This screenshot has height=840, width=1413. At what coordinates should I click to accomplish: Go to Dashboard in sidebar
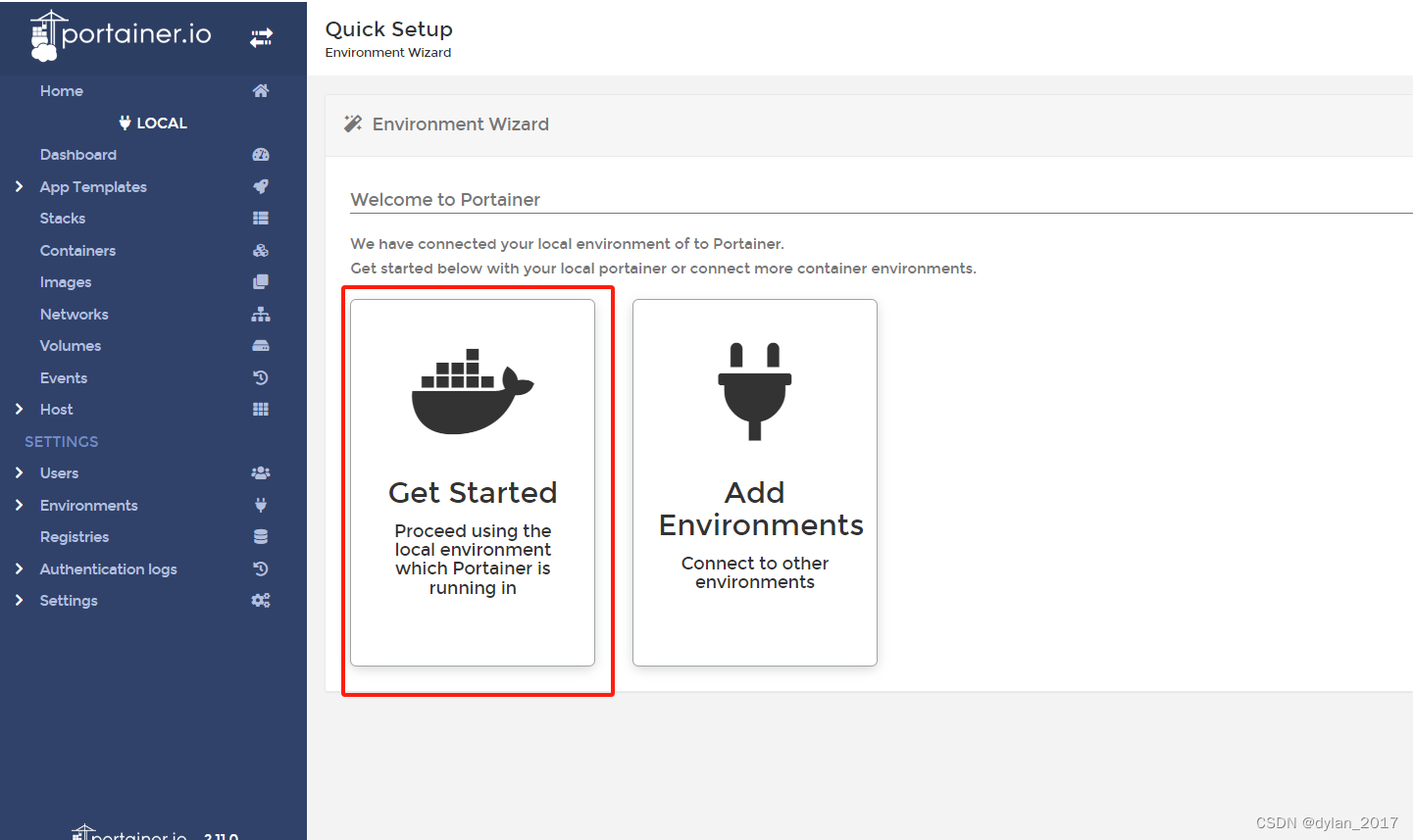point(78,155)
